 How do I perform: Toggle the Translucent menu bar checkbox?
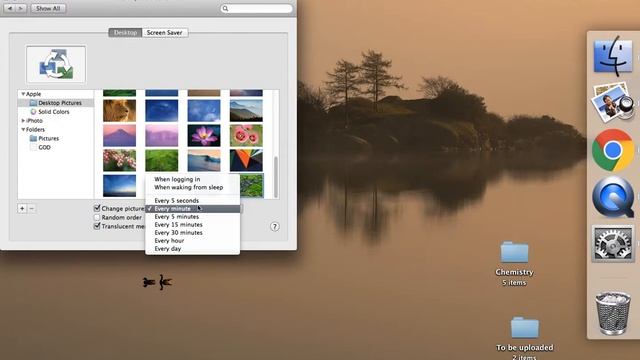pyautogui.click(x=97, y=226)
